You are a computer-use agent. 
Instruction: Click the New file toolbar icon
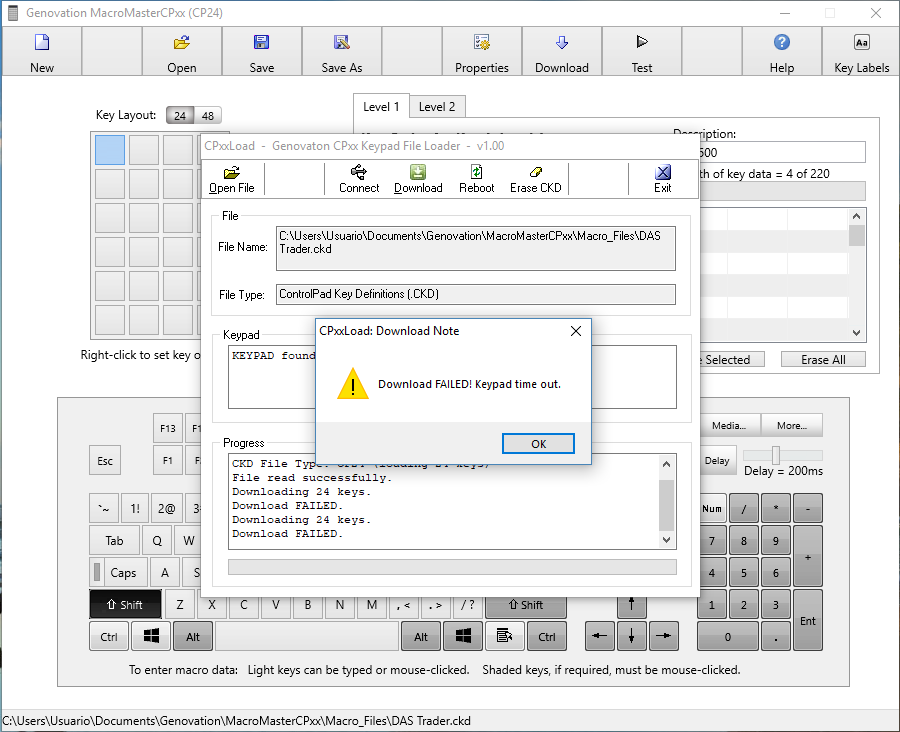click(42, 52)
